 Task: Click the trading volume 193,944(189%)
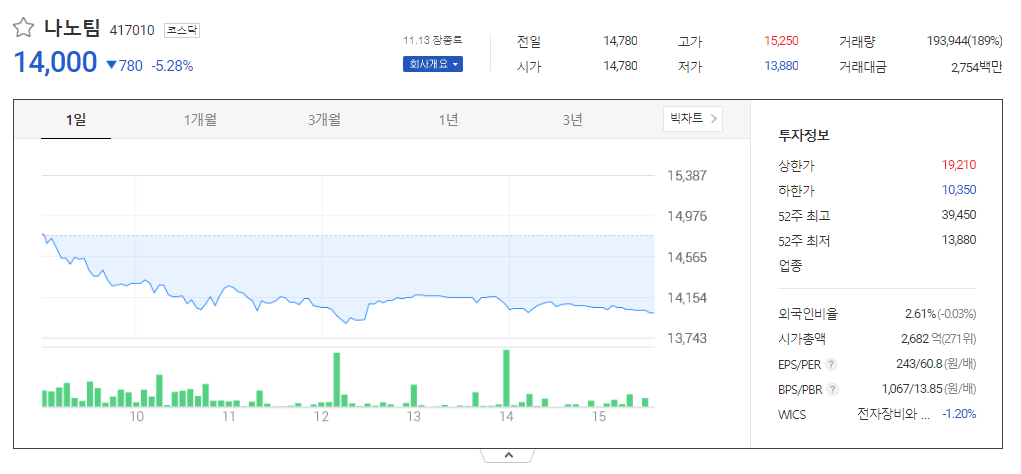[964, 41]
